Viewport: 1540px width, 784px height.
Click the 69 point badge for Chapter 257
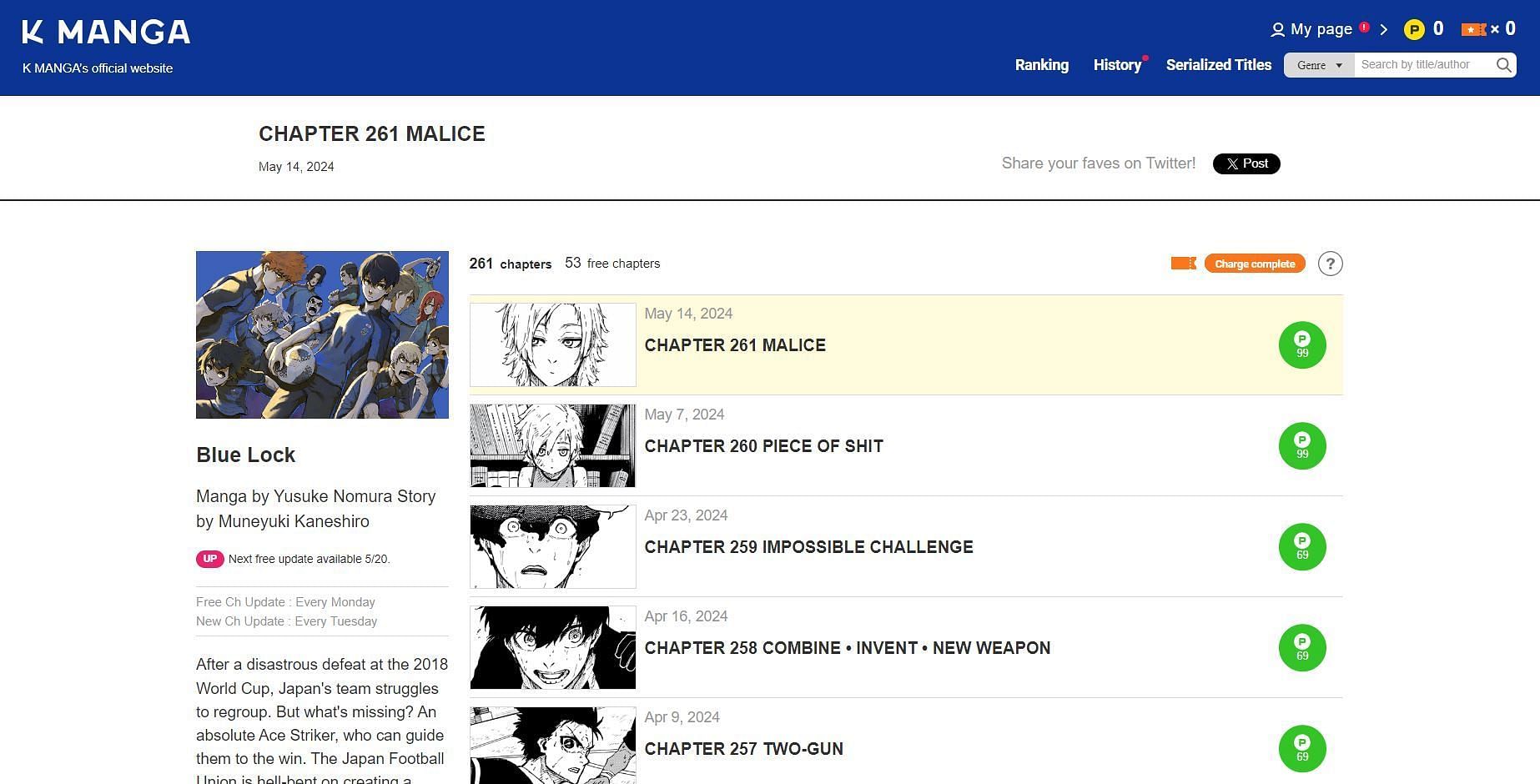[x=1302, y=749]
